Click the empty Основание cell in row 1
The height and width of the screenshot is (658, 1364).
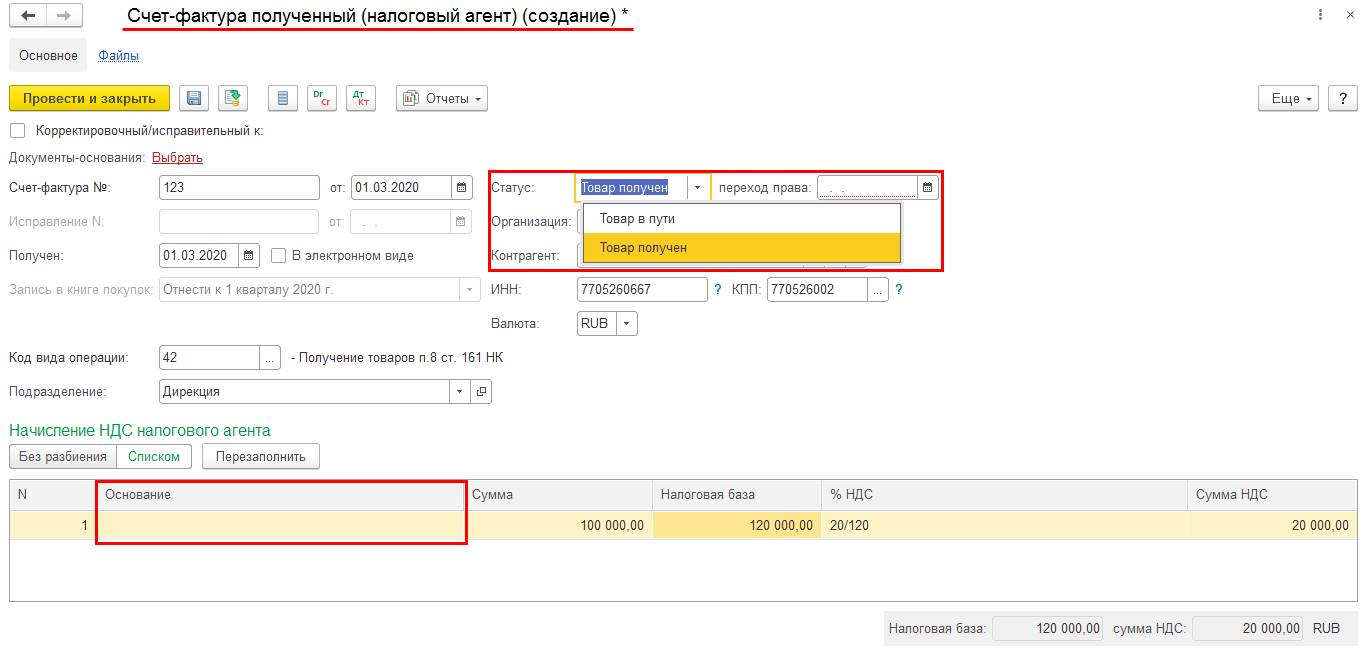[x=280, y=525]
